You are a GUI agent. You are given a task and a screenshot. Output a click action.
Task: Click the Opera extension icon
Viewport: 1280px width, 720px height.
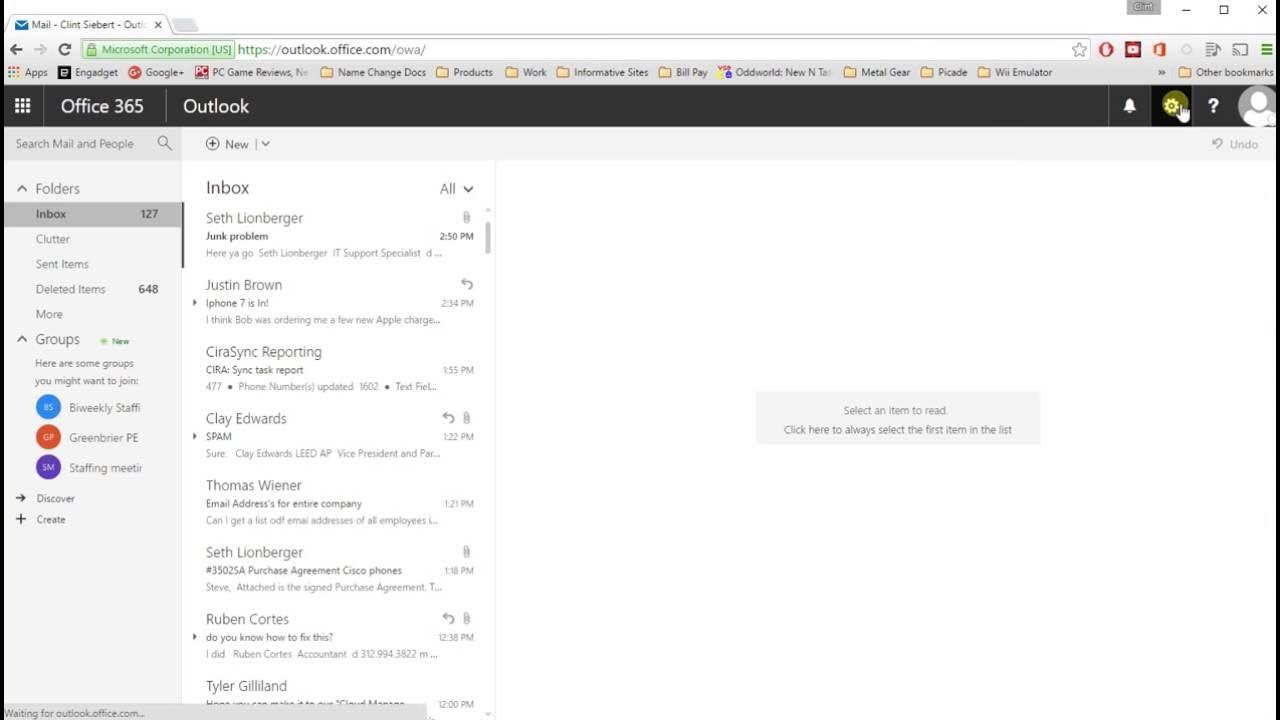coord(1106,49)
